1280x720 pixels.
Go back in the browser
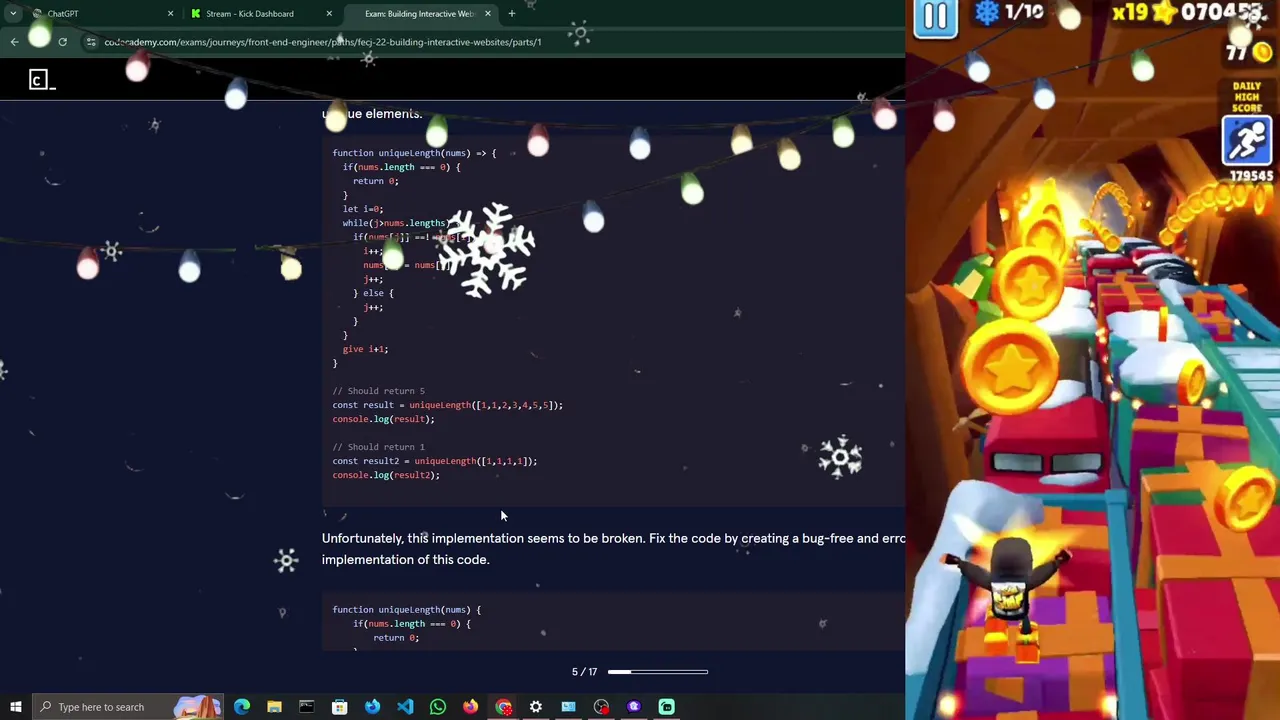click(14, 42)
